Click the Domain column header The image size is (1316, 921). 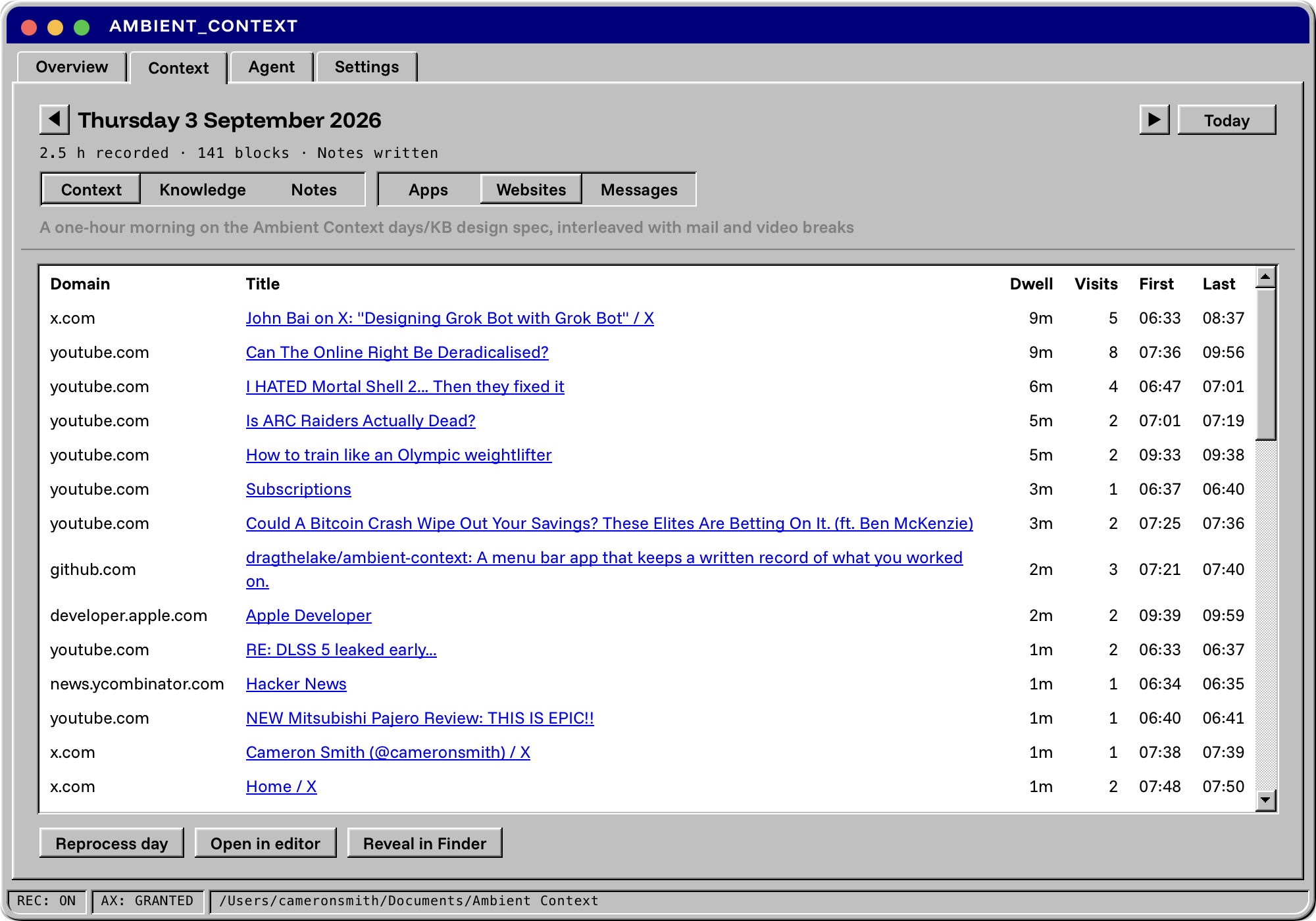click(80, 284)
